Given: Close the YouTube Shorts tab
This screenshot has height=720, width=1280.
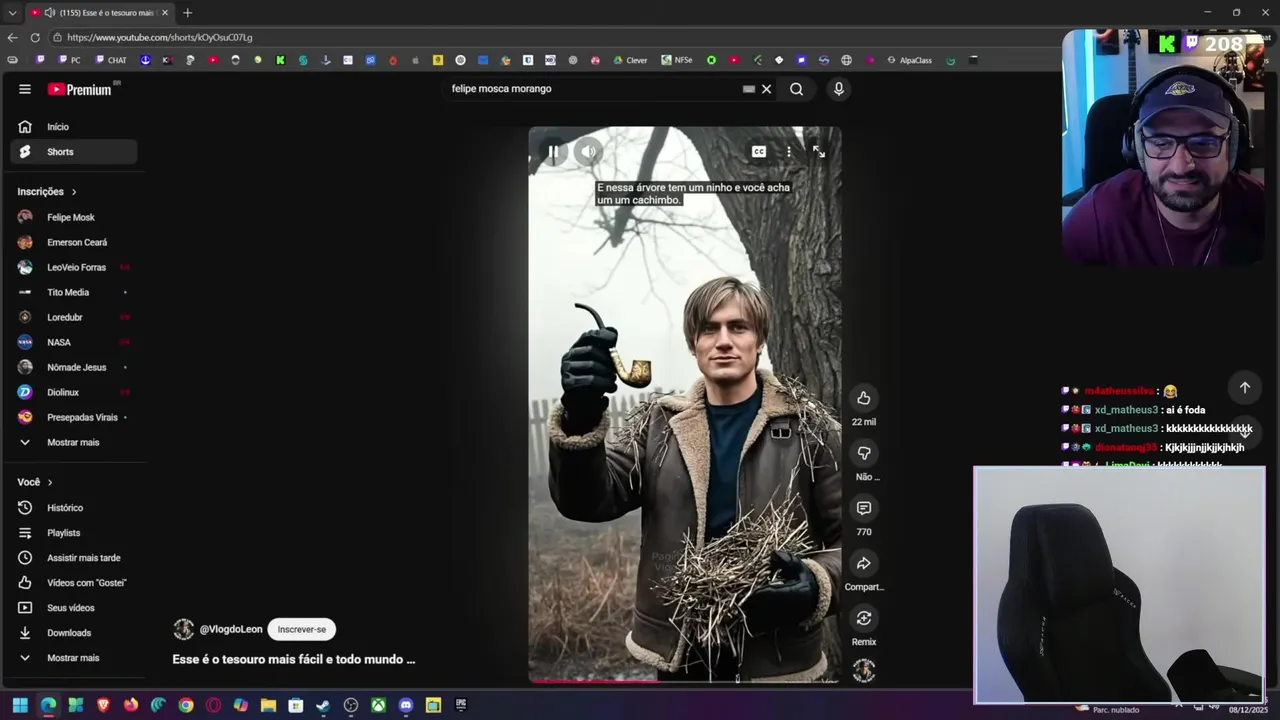Looking at the screenshot, I should pyautogui.click(x=165, y=13).
